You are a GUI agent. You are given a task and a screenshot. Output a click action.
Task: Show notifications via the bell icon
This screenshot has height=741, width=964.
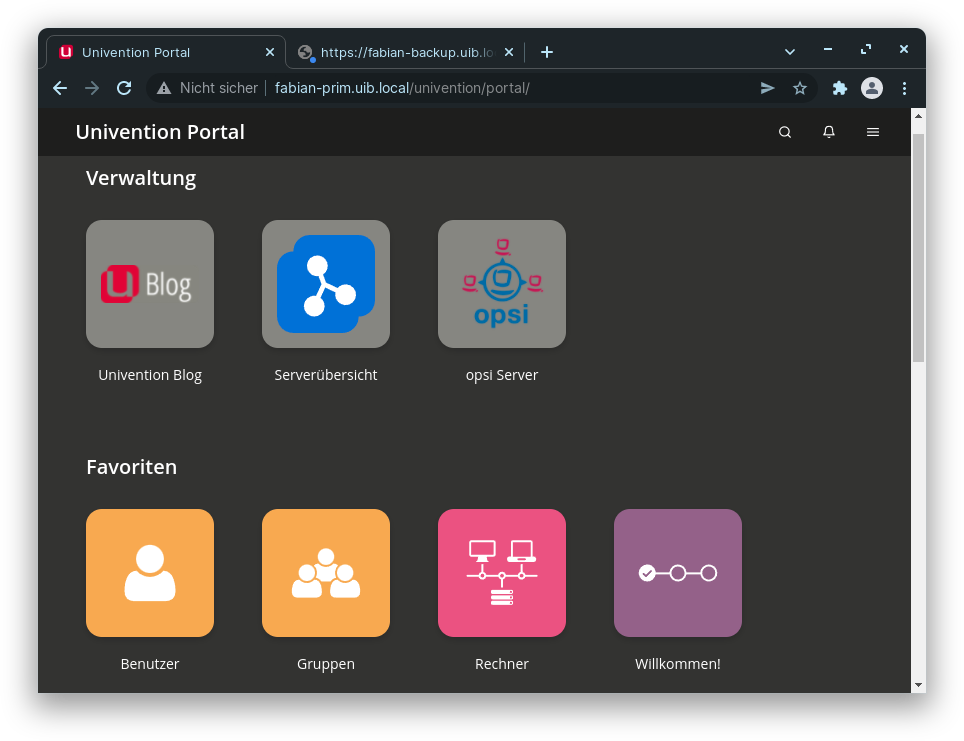click(829, 132)
